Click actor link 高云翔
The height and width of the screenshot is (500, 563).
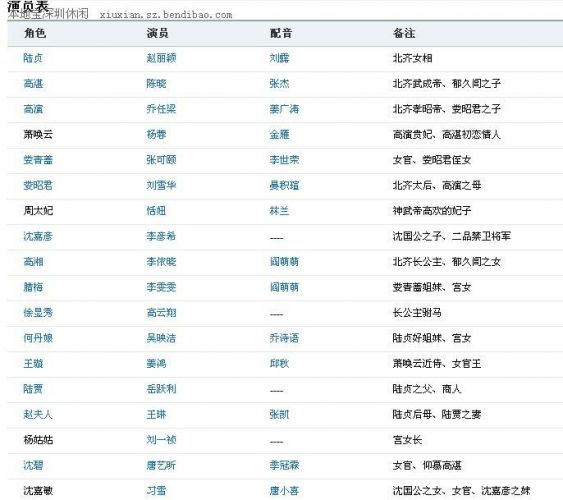pos(161,313)
